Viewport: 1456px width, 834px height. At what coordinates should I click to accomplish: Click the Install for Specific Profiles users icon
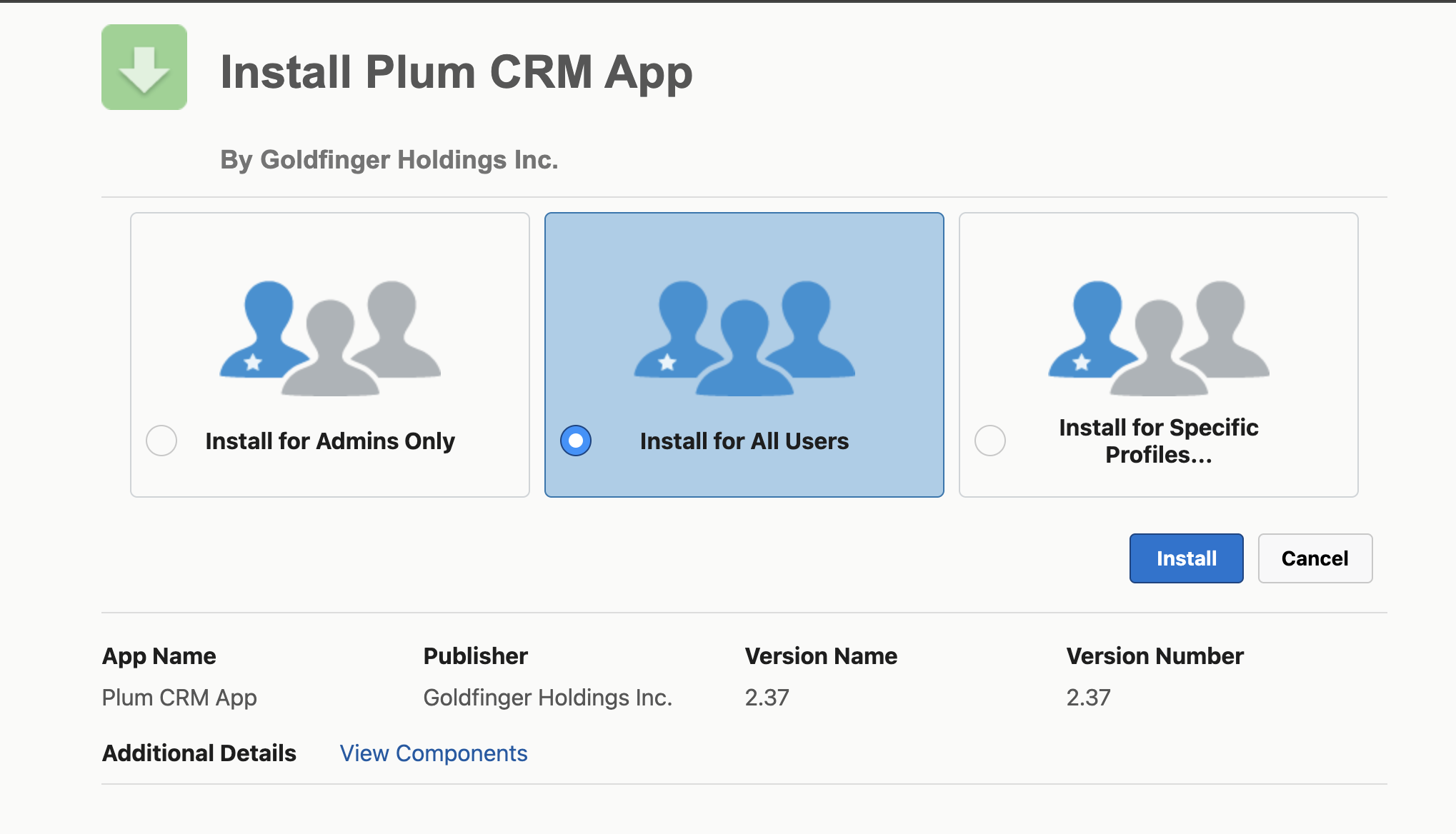[x=1159, y=338]
